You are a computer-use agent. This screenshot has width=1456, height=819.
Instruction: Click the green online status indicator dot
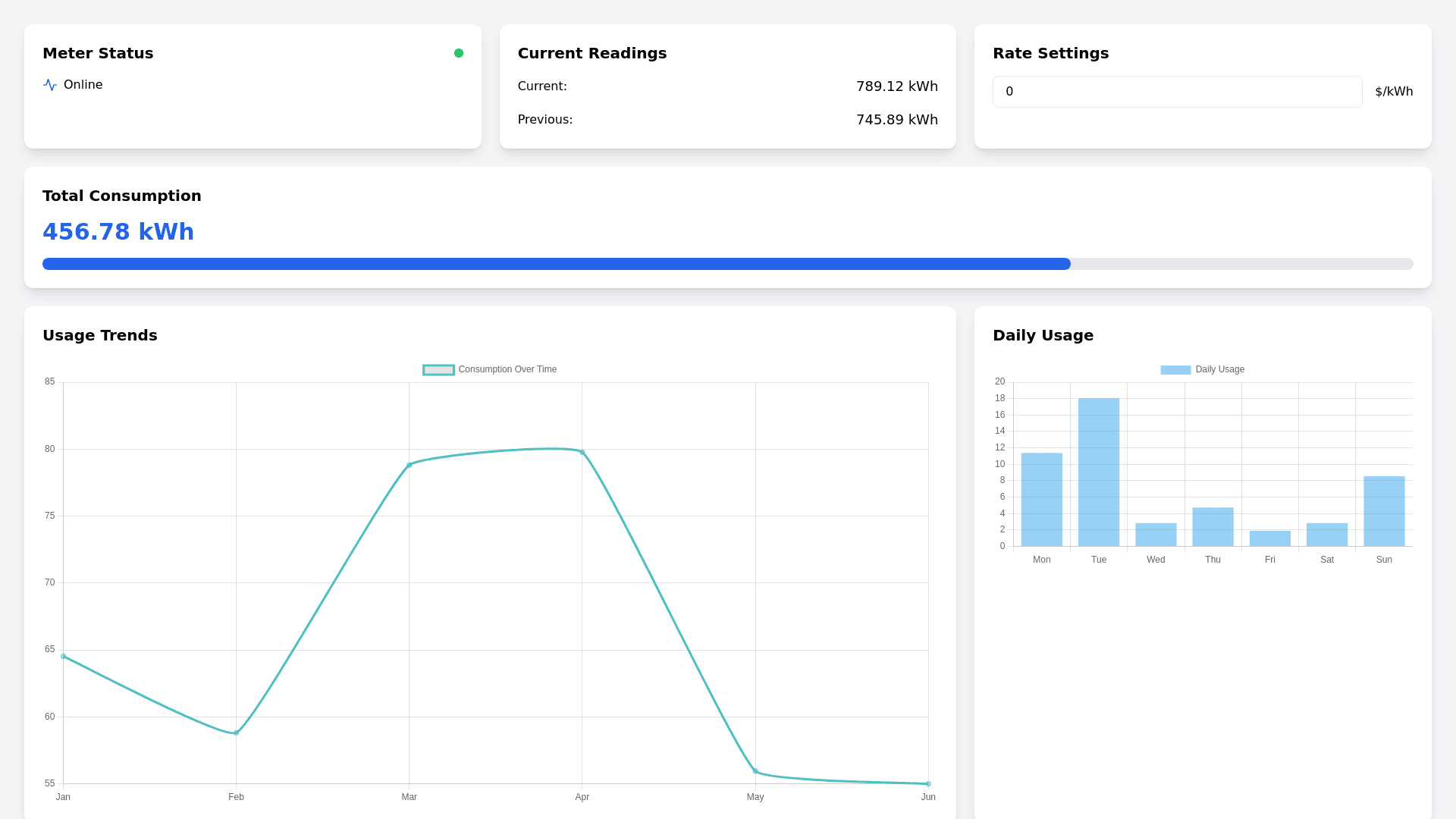click(x=459, y=53)
